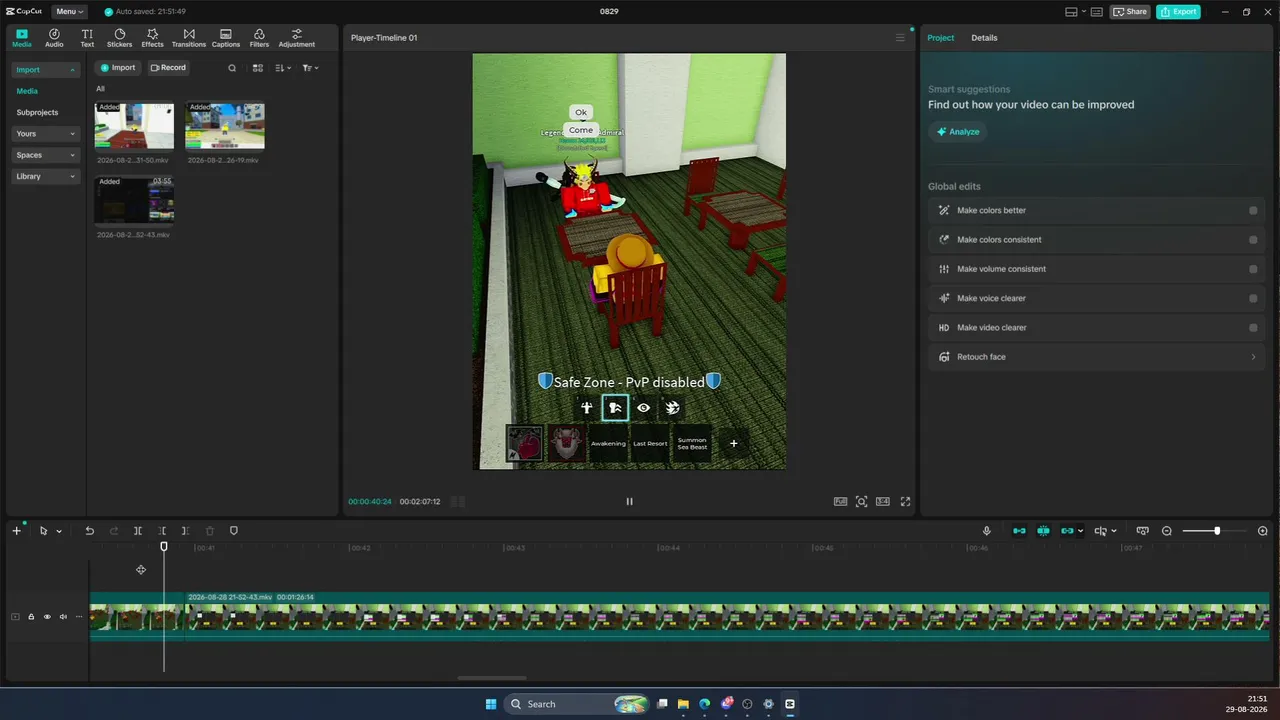
Task: Enable Make colors consistent
Action: [x=1253, y=240]
